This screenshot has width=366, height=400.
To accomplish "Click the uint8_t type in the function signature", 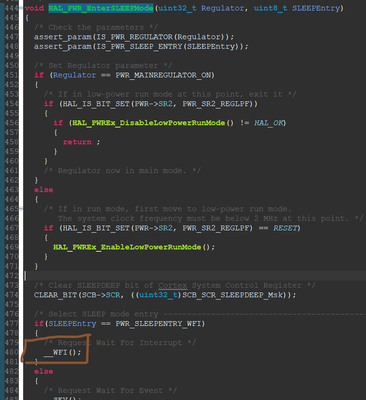I will (x=270, y=8).
